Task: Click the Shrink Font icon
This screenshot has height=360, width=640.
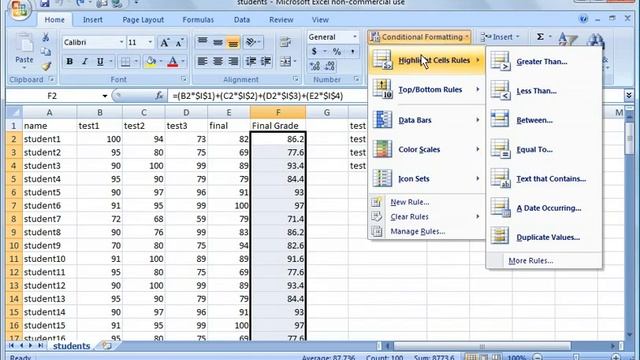Action: (179, 42)
